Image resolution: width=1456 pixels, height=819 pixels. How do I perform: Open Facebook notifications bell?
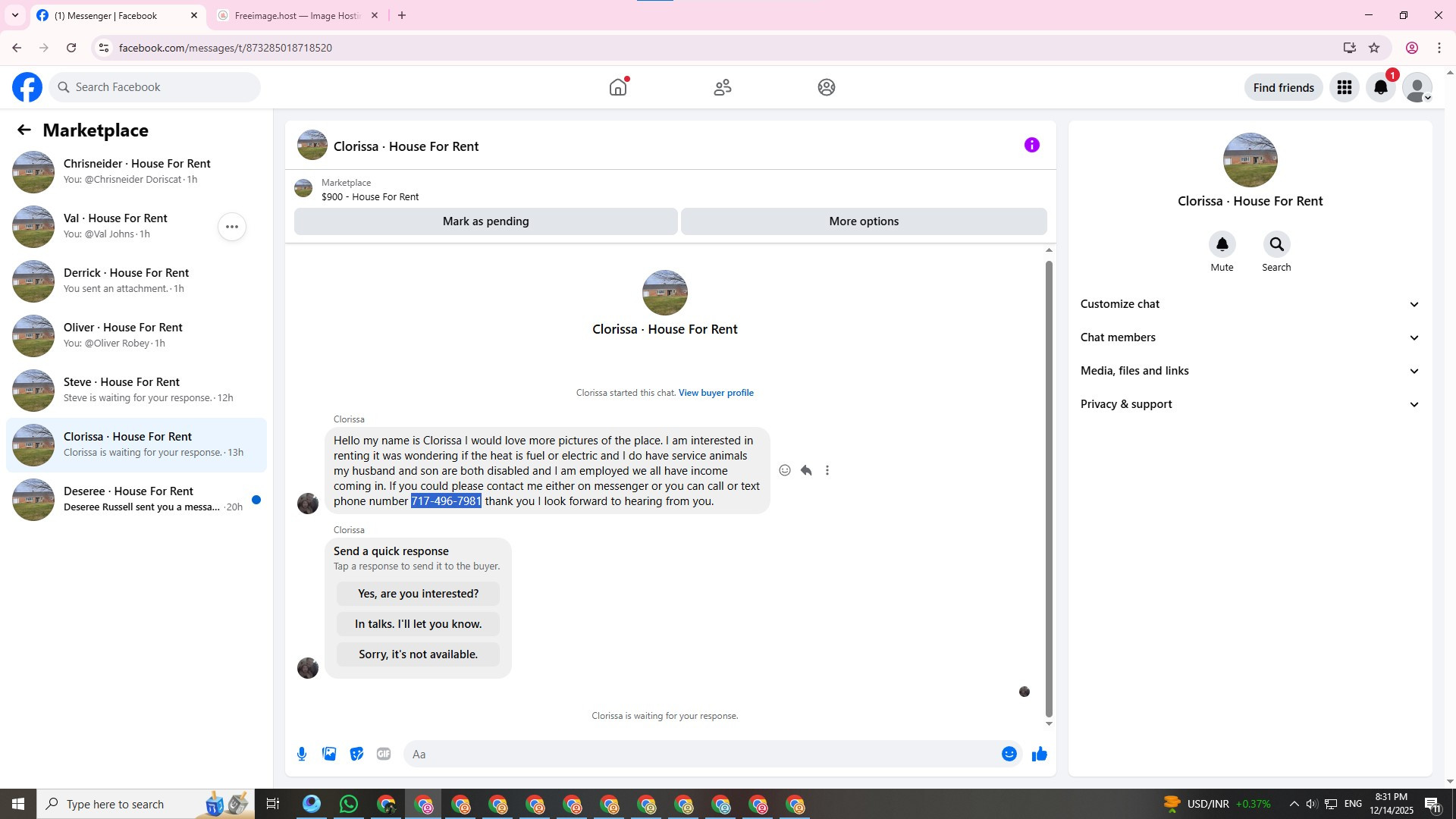point(1380,88)
